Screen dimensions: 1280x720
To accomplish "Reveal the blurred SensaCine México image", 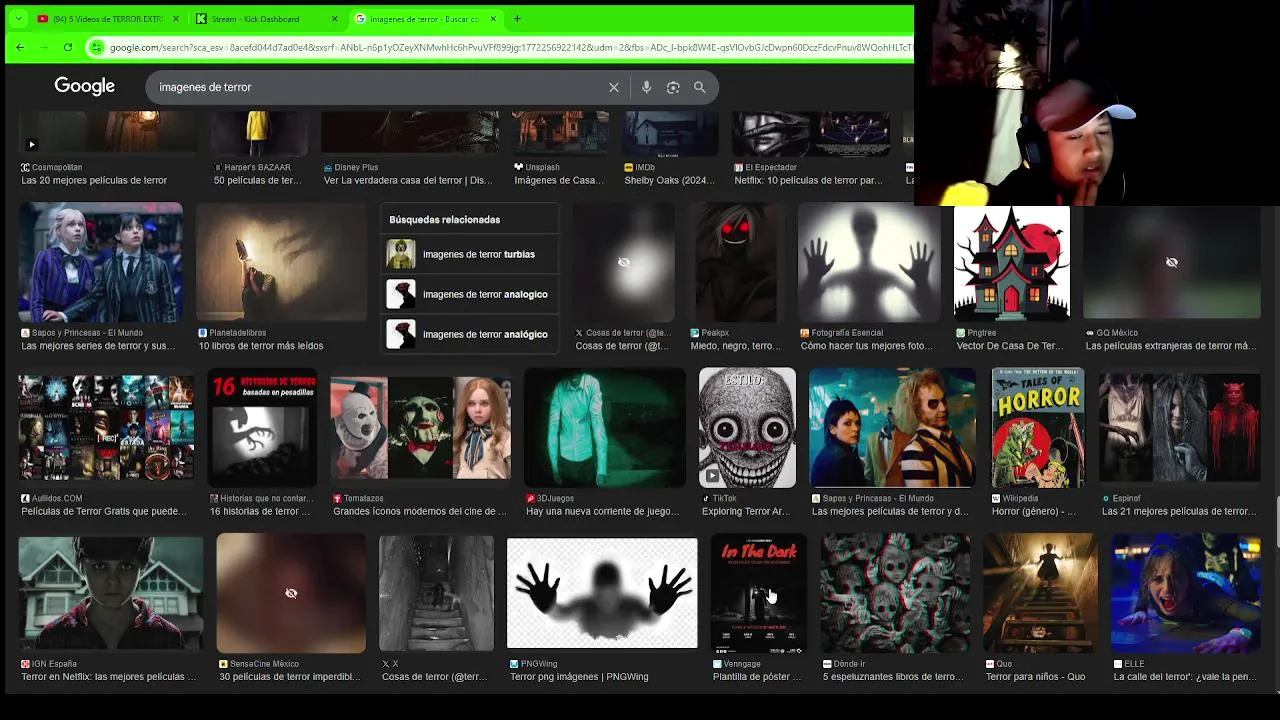I will pyautogui.click(x=291, y=593).
